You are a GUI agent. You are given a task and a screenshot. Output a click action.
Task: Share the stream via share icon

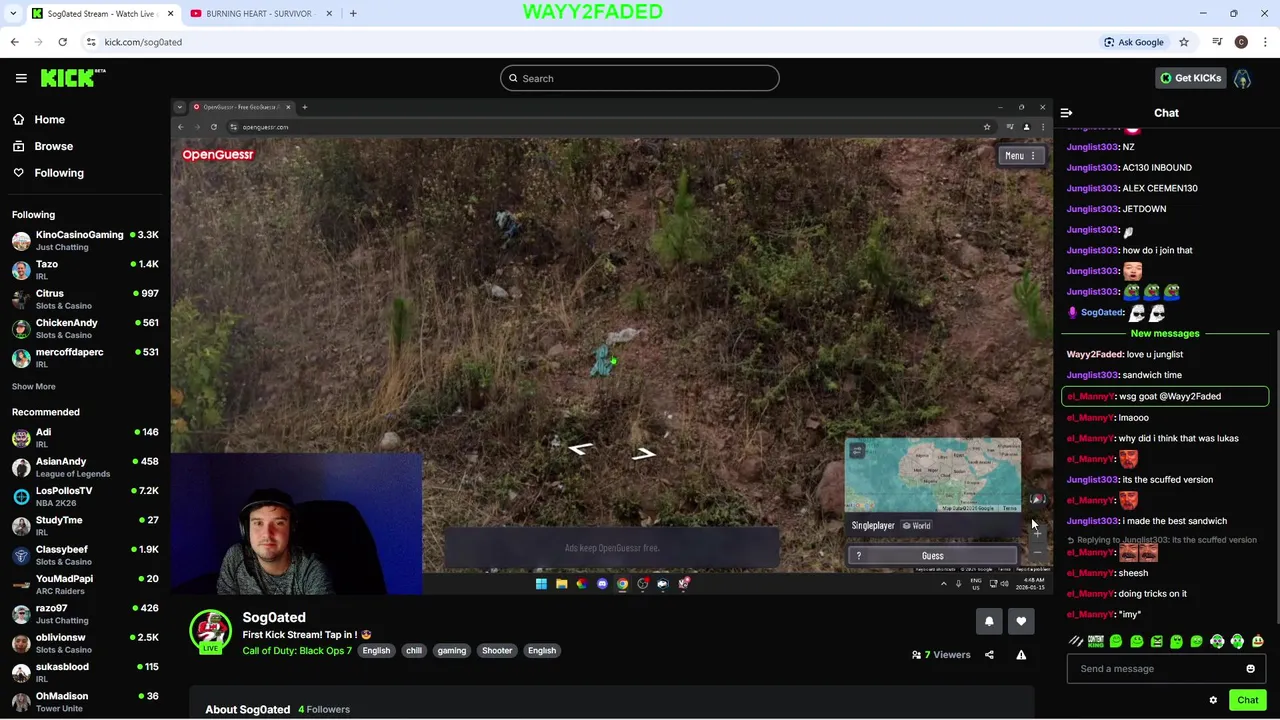pyautogui.click(x=989, y=655)
